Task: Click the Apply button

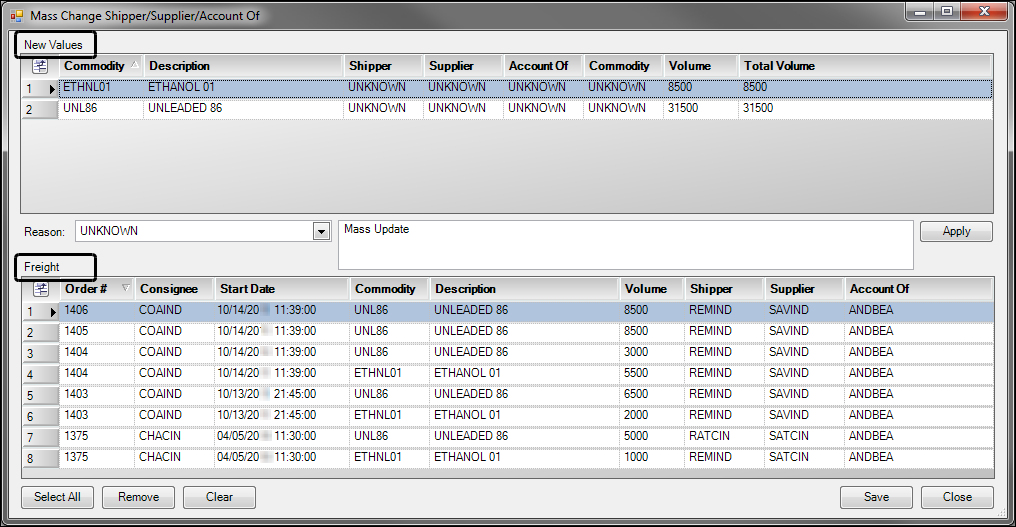Action: [x=956, y=231]
